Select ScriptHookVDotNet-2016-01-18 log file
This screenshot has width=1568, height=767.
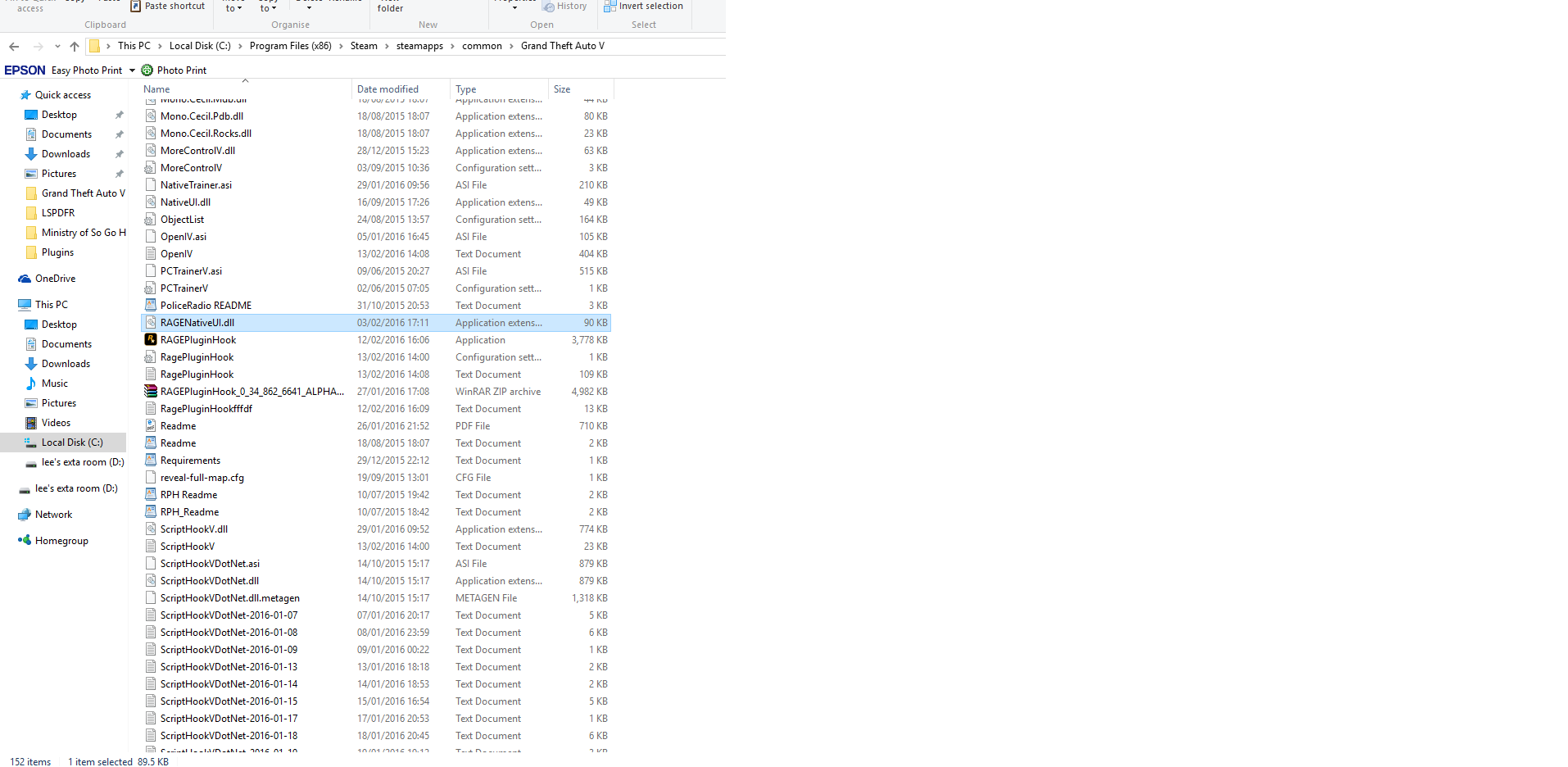coord(229,736)
